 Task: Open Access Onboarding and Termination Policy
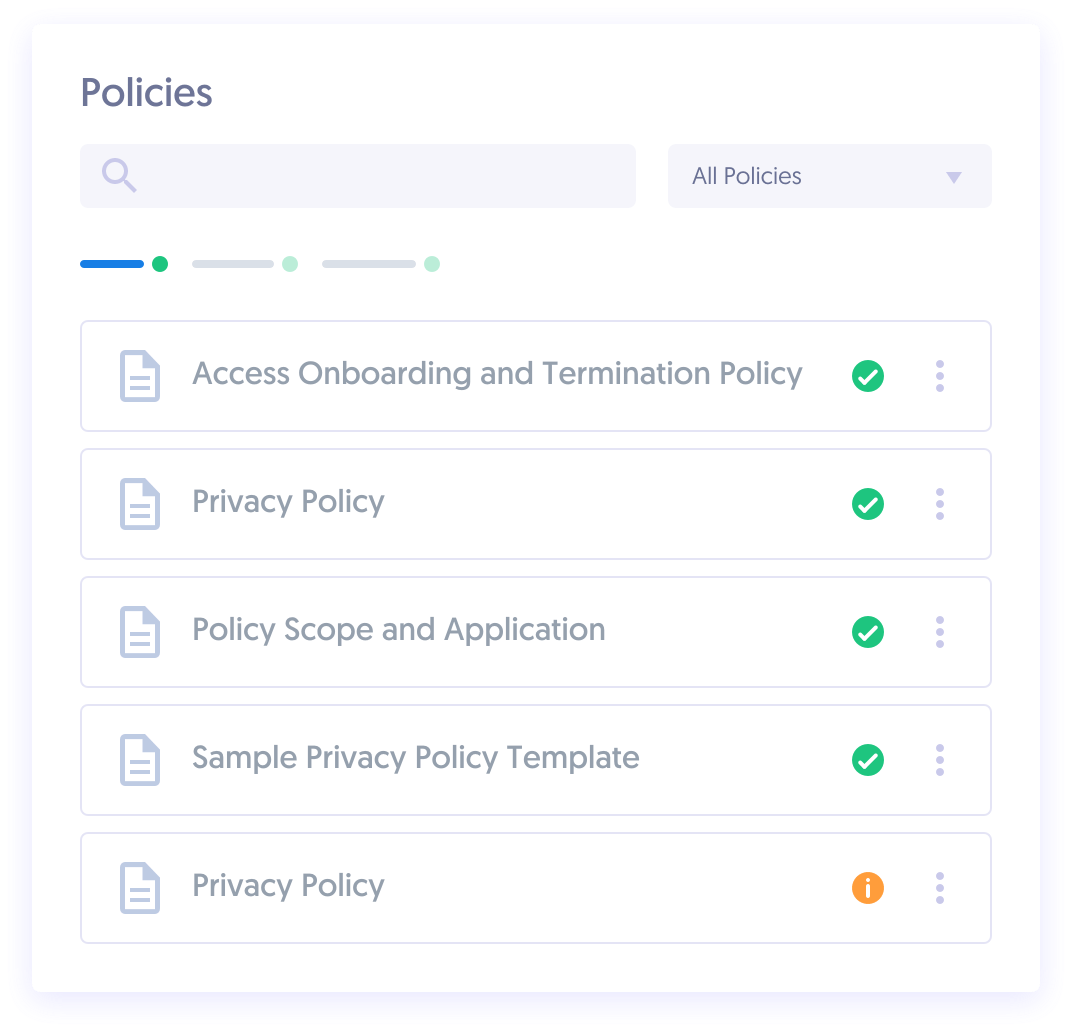pyautogui.click(x=497, y=374)
